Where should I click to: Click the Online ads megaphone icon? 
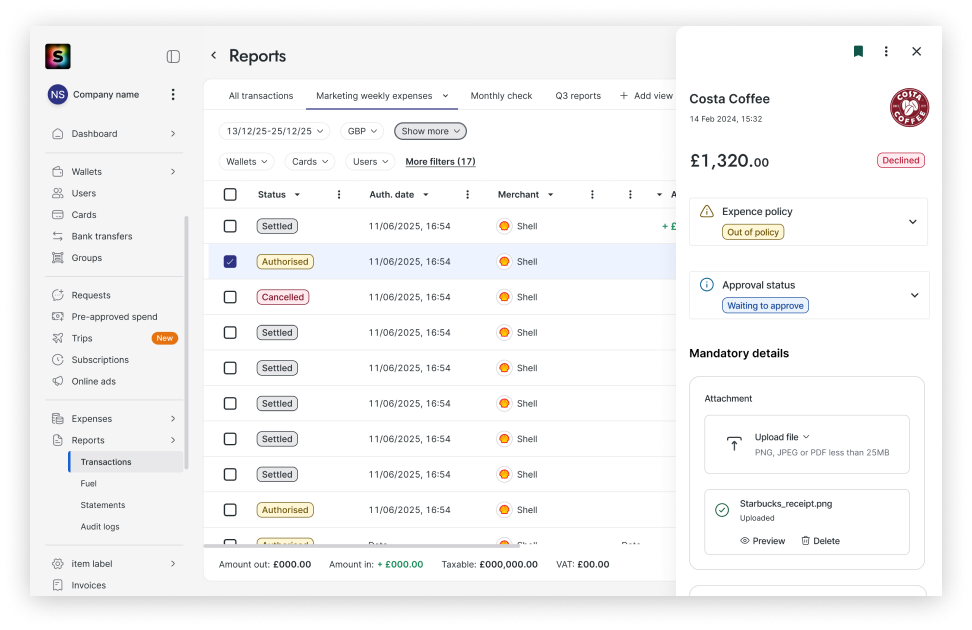(58, 381)
